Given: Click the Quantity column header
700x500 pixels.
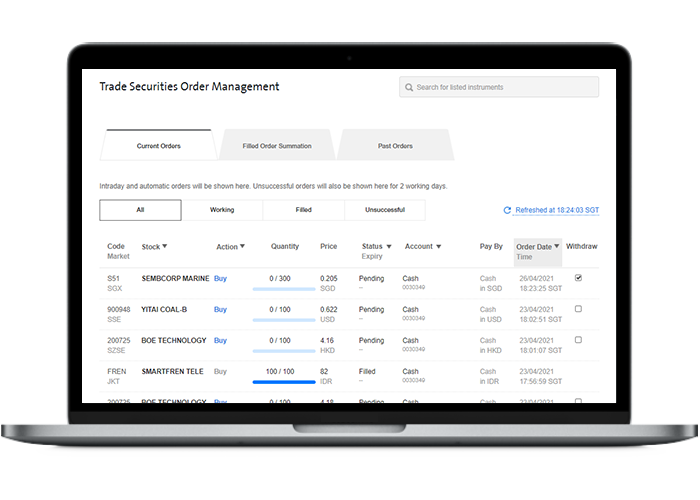Looking at the screenshot, I should pos(285,246).
